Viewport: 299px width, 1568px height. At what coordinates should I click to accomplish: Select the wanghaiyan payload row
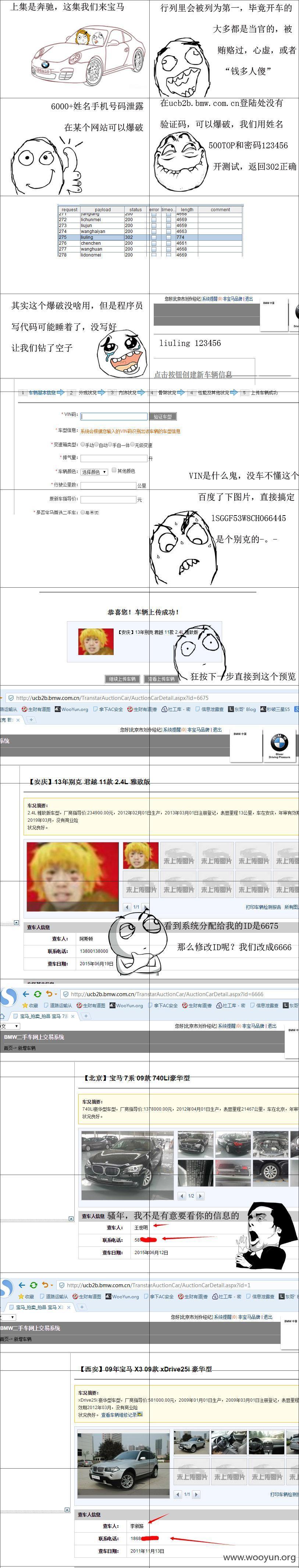pyautogui.click(x=151, y=231)
